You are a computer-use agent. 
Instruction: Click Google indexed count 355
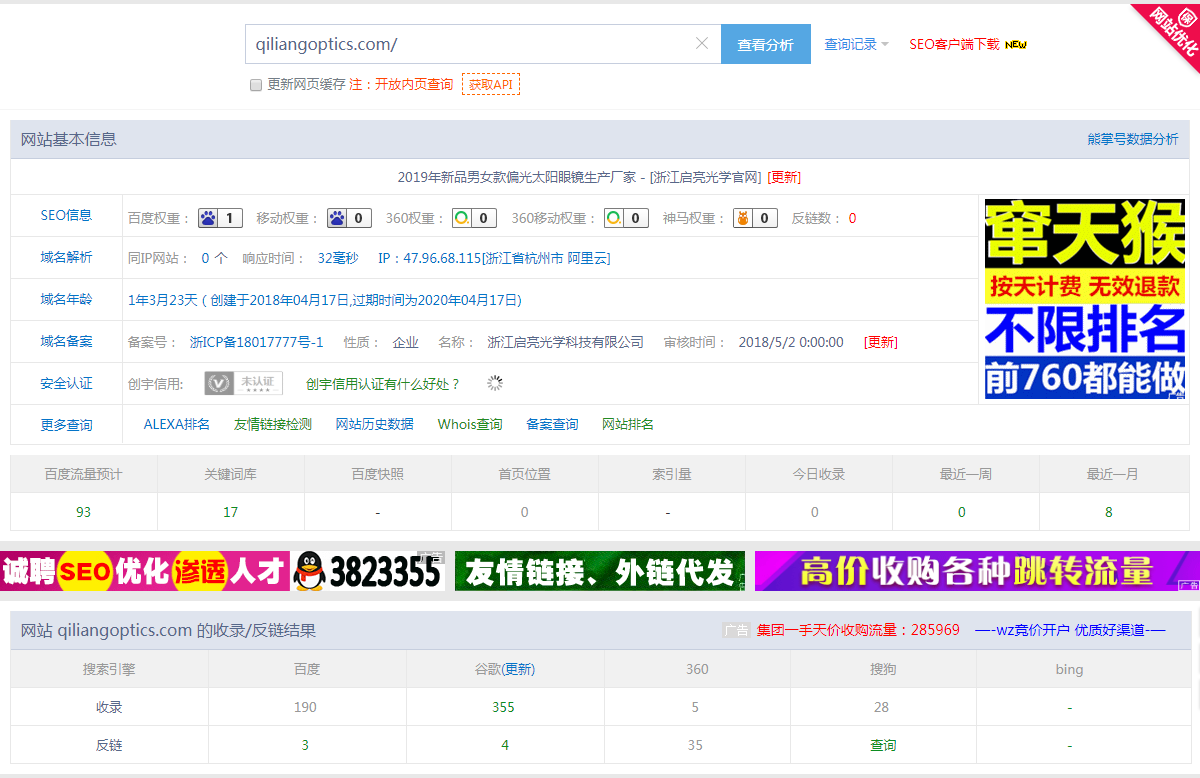click(x=504, y=707)
